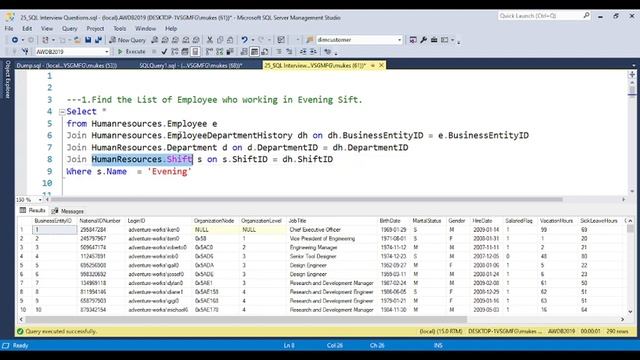Open the File menu
The image size is (640, 360).
(x=9, y=29)
